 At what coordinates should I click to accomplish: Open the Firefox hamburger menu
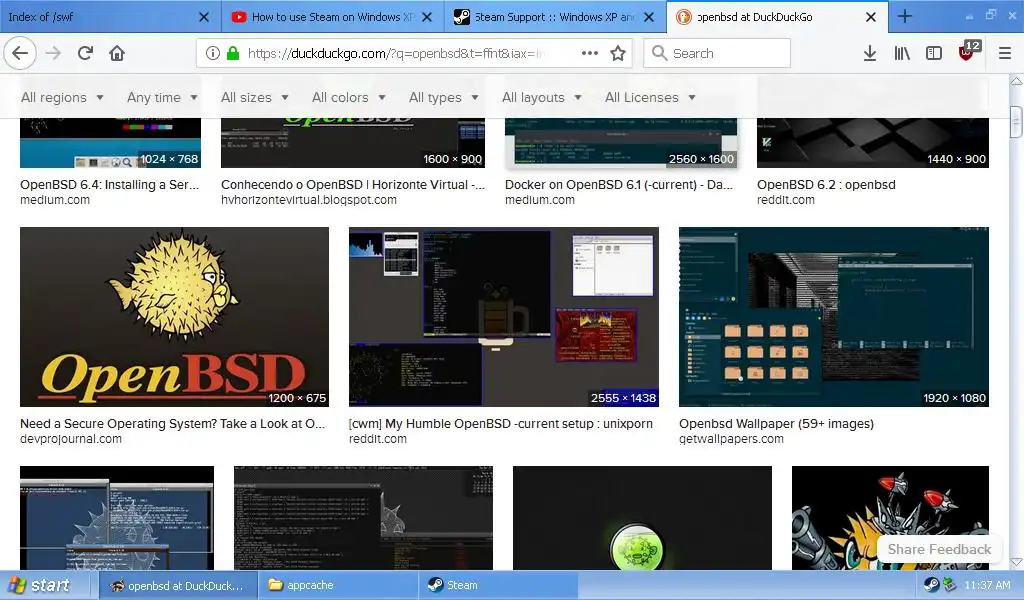1005,54
